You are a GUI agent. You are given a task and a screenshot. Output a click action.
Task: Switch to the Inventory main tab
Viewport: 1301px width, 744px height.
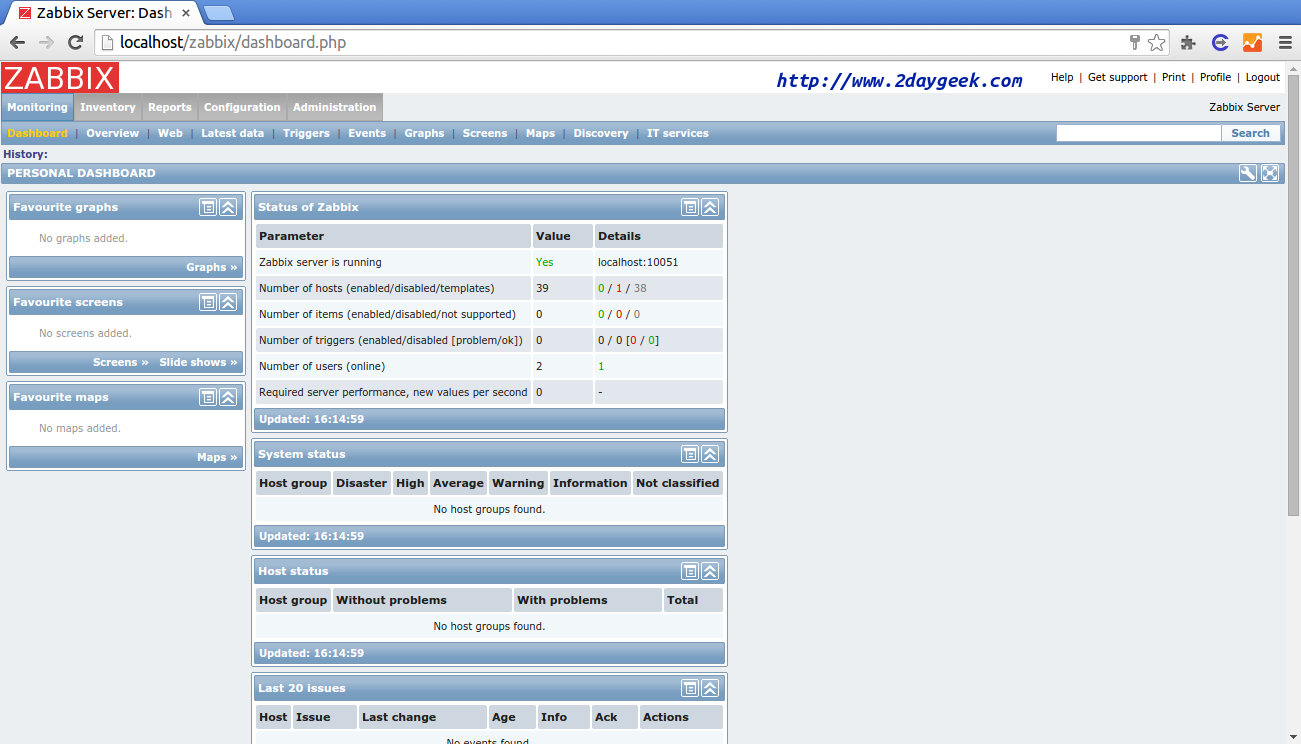[x=108, y=107]
